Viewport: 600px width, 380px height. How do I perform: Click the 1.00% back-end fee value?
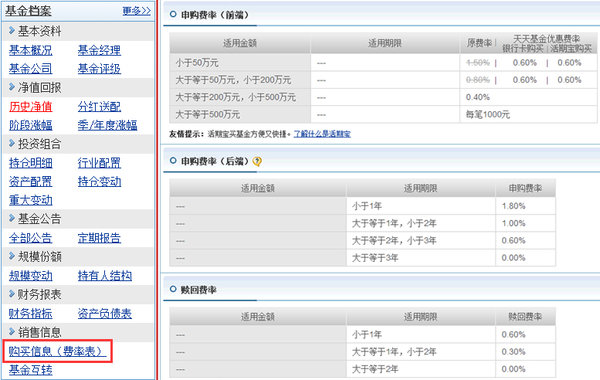(514, 223)
